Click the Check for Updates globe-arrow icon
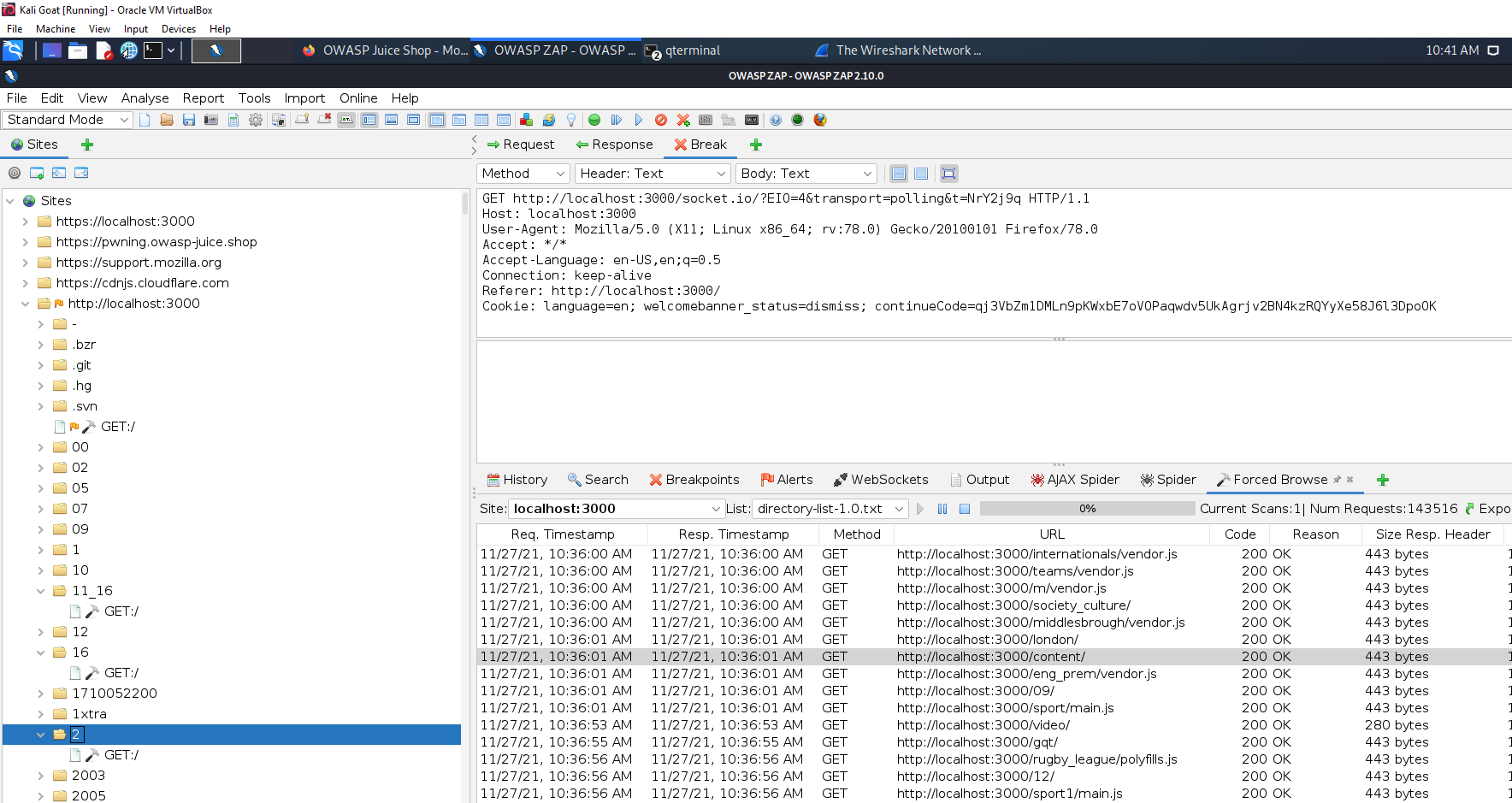The width and height of the screenshot is (1512, 803). (548, 120)
